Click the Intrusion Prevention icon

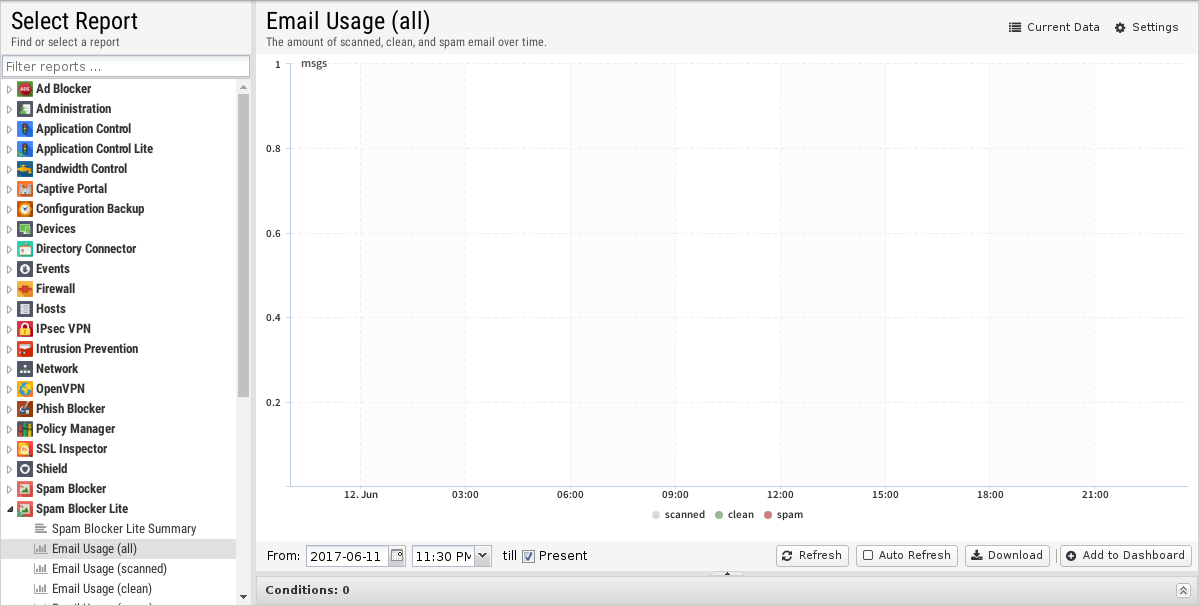click(x=24, y=349)
